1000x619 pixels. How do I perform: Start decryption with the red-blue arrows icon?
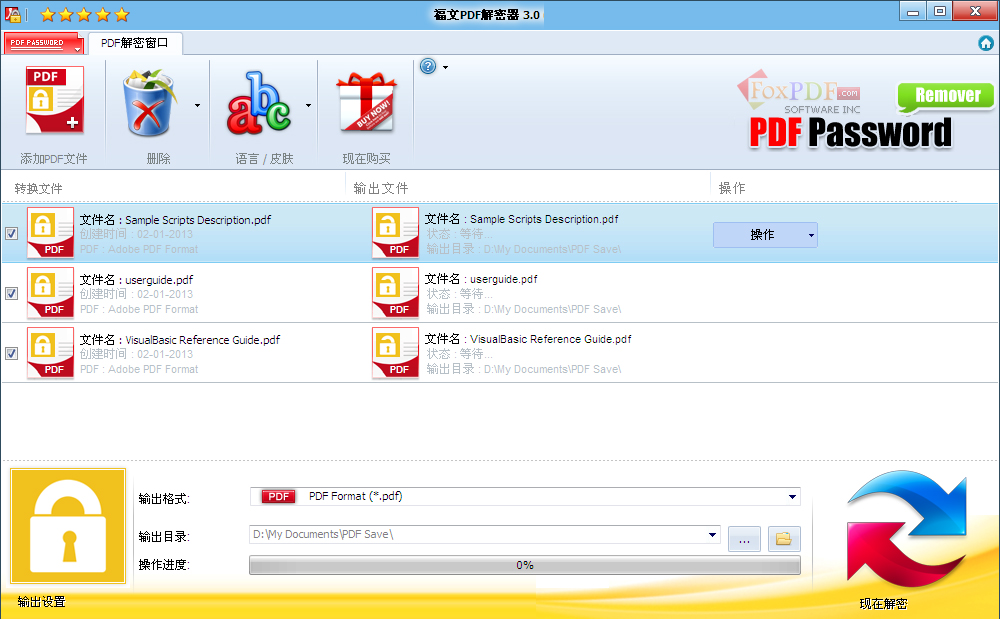[x=906, y=529]
